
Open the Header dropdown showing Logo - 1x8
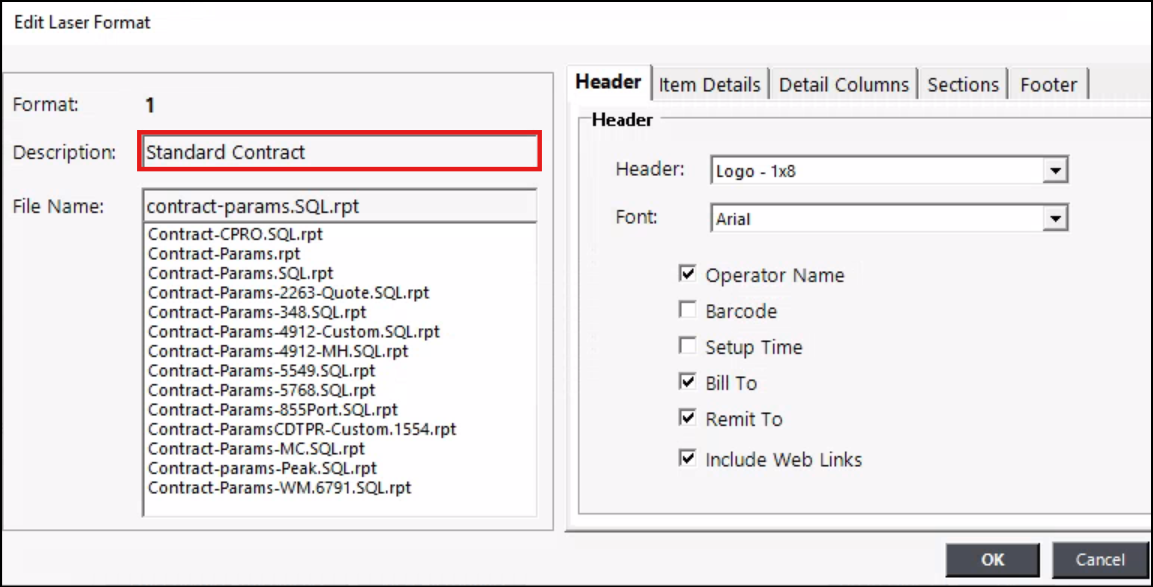point(1054,171)
